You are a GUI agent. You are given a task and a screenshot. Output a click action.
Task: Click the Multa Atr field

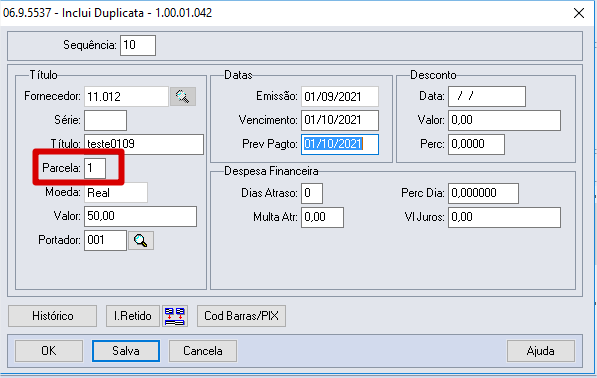coord(322,217)
